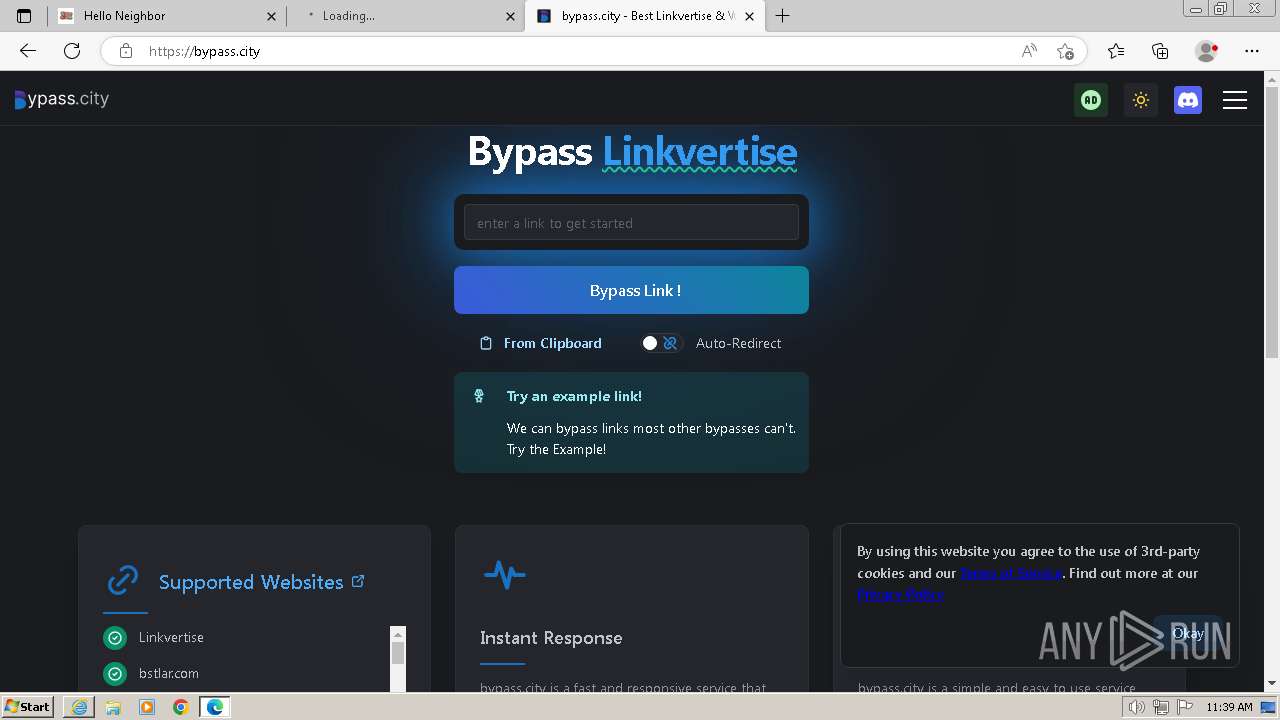Click the Bypass Link! button
The width and height of the screenshot is (1280, 720).
point(631,290)
